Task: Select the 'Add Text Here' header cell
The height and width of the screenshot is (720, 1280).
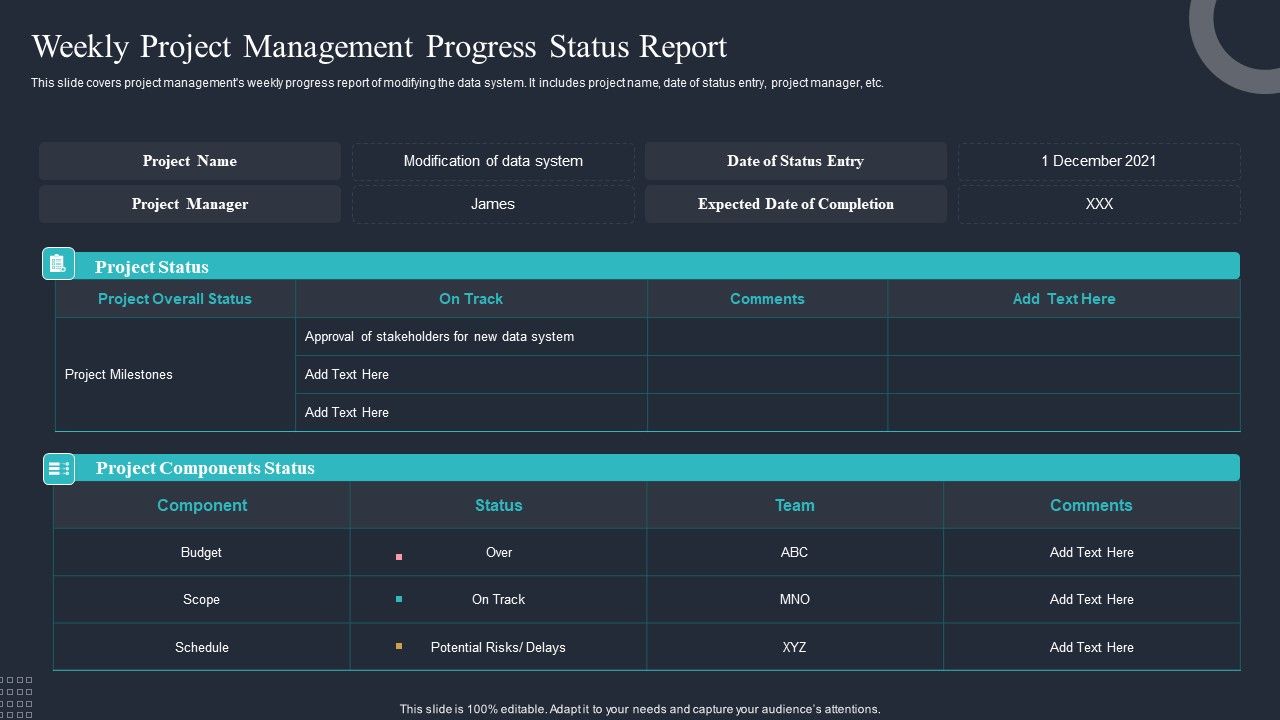Action: pyautogui.click(x=1064, y=299)
